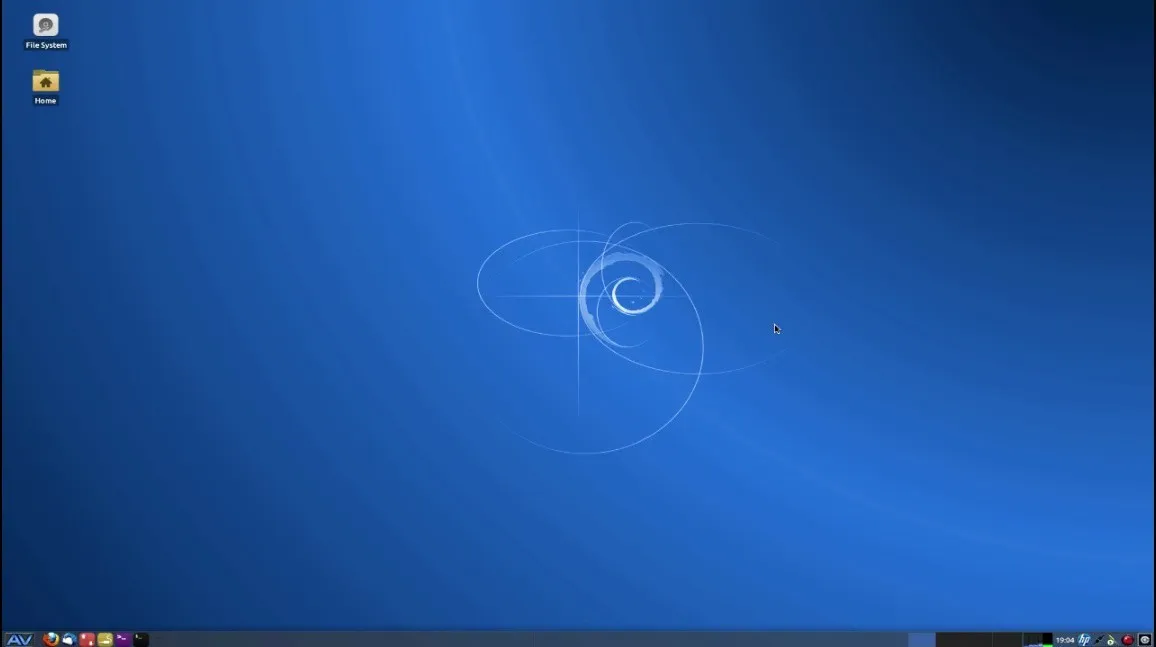Click the system resource meter beside the clock
1156x647 pixels.
coord(1038,639)
